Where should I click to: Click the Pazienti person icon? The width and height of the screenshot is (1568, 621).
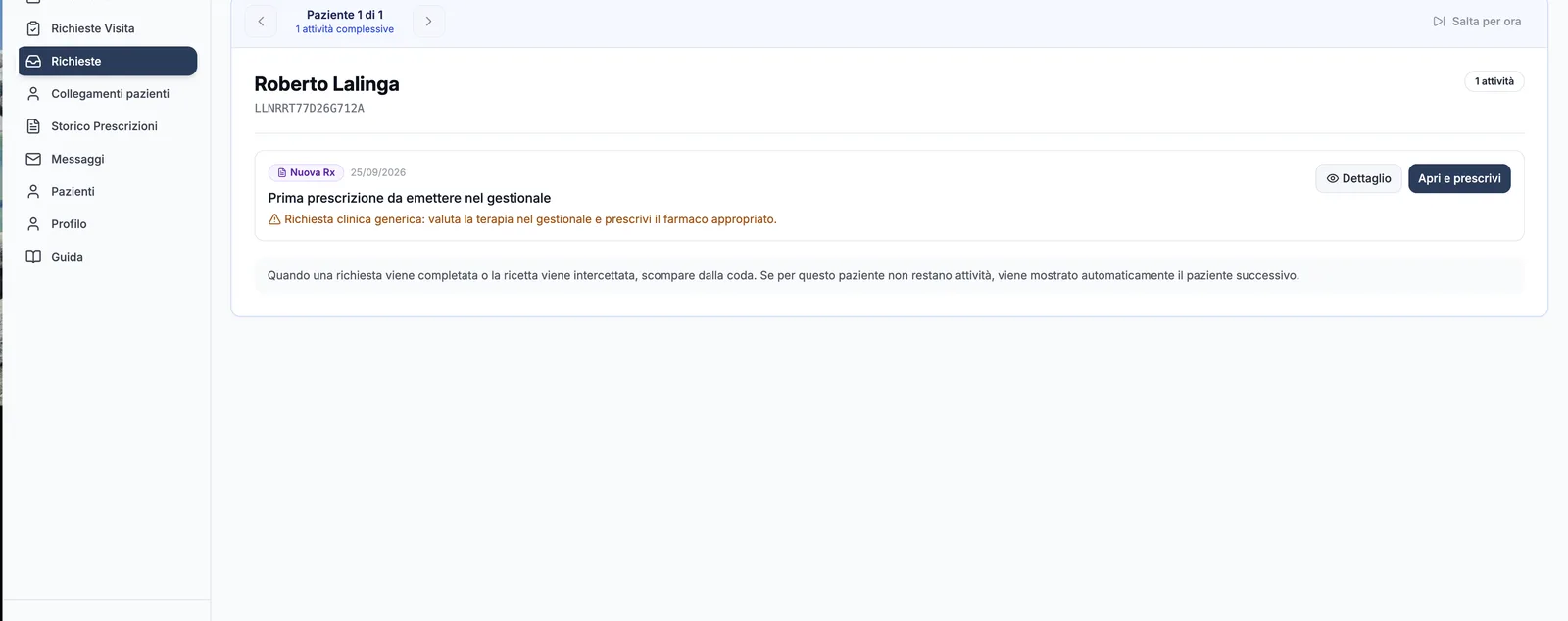coord(33,191)
